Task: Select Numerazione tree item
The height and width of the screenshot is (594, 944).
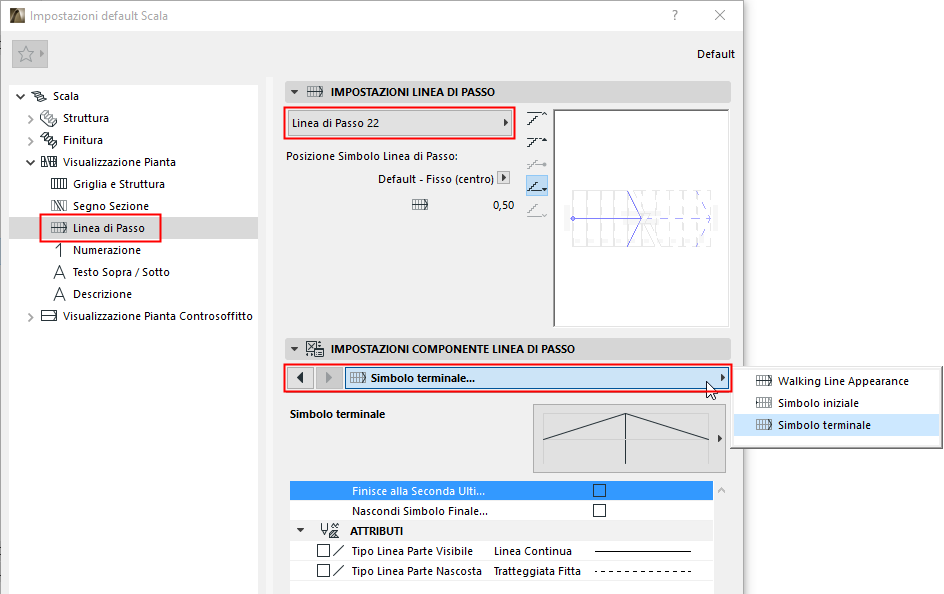Action: click(x=107, y=250)
